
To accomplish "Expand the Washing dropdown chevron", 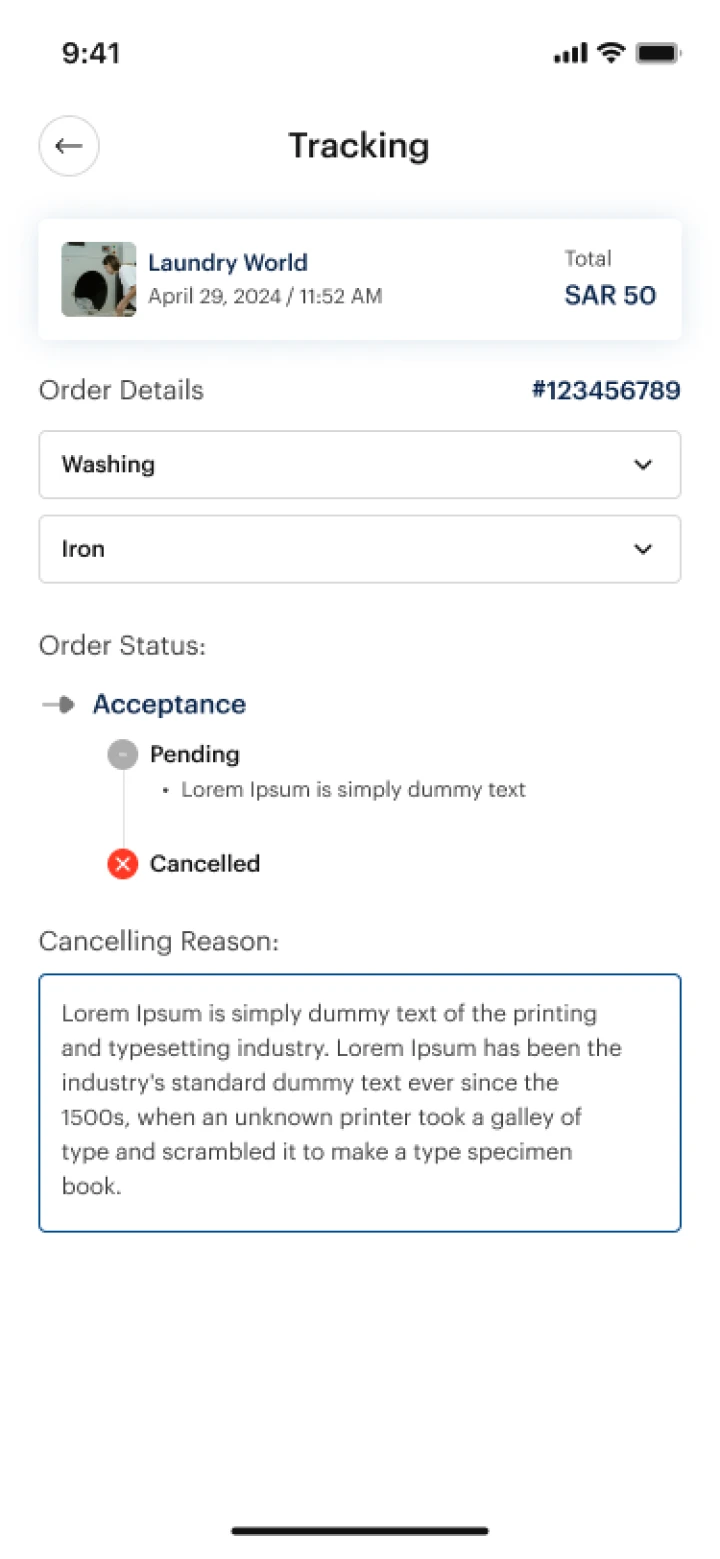I will click(643, 465).
